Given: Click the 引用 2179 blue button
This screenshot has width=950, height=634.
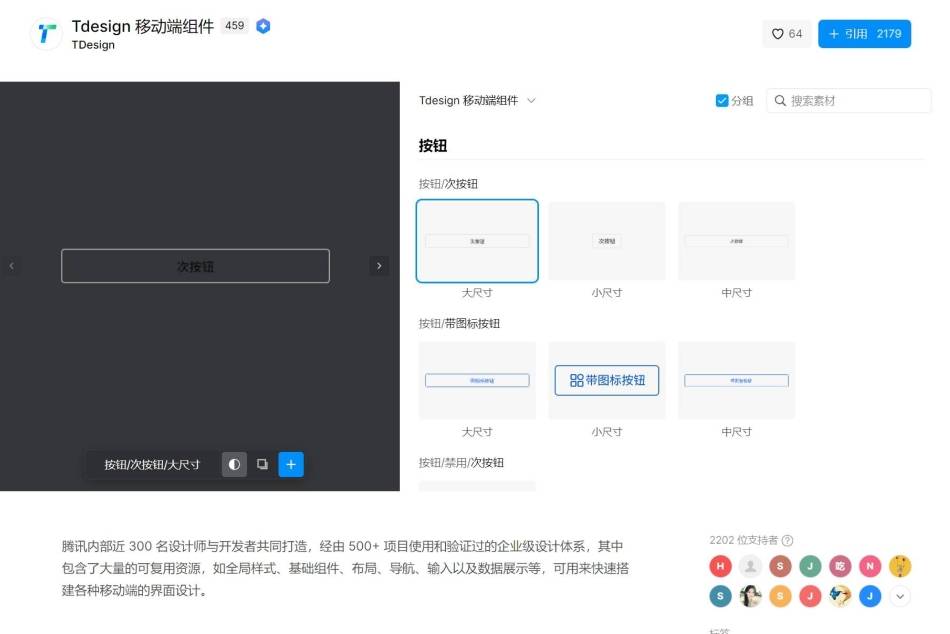Looking at the screenshot, I should coord(864,33).
